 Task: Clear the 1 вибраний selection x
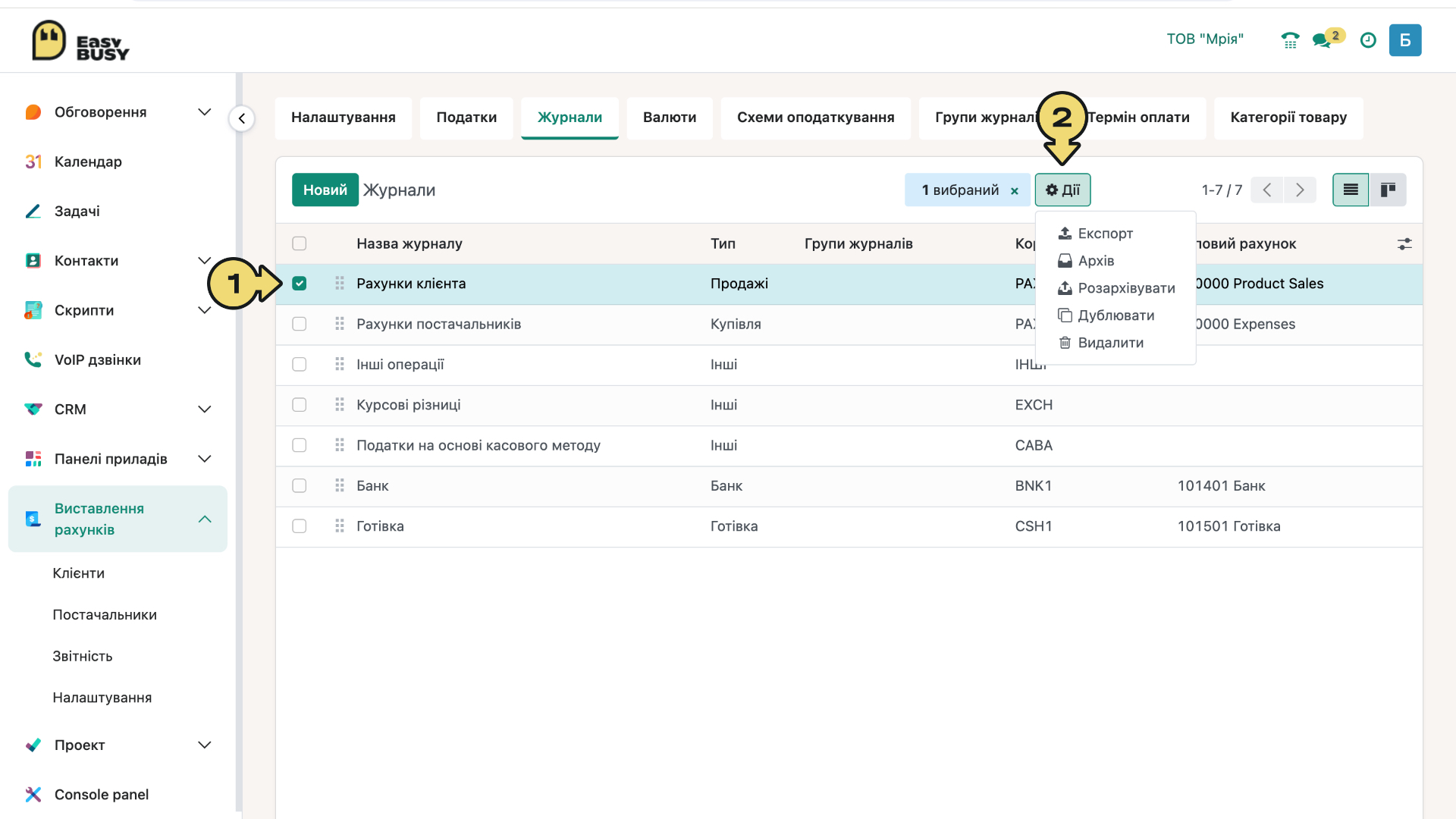point(1015,191)
